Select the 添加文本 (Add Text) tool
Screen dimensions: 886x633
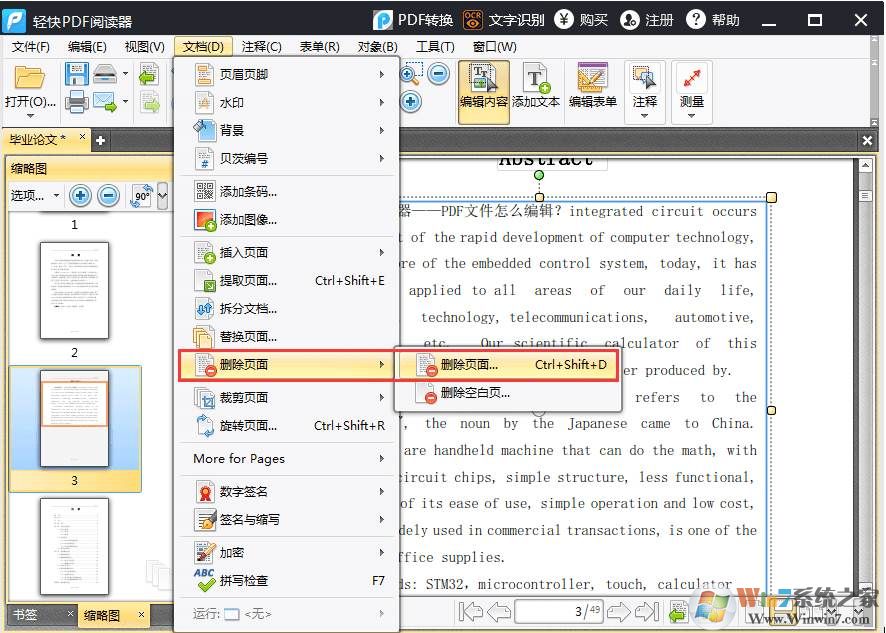536,87
